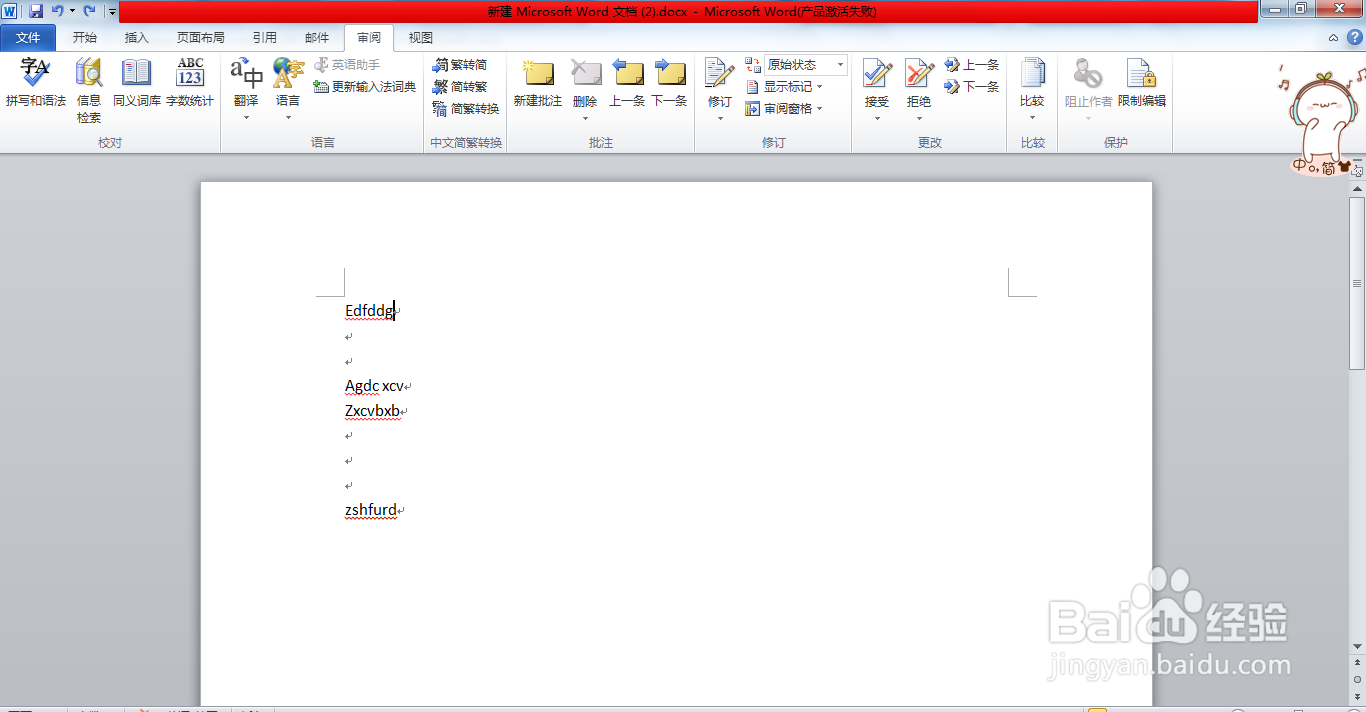Undo the last action in Quick Access

coord(57,11)
